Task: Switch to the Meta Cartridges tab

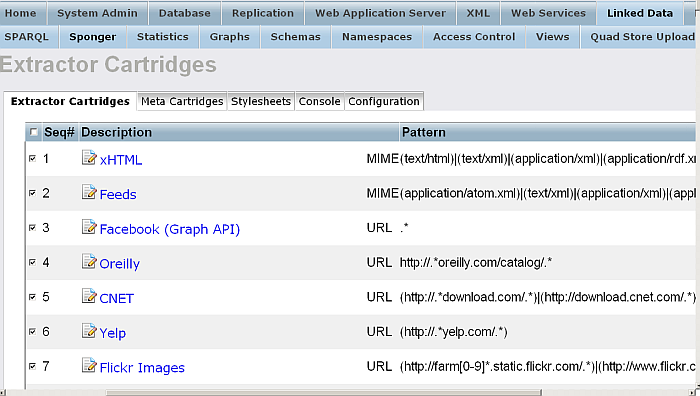Action: pos(182,101)
